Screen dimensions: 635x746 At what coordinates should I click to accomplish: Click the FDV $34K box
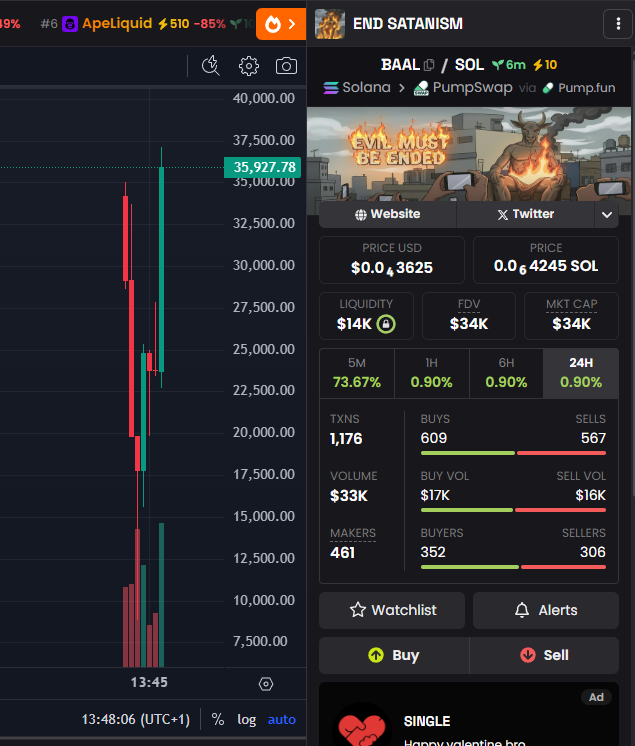tap(469, 316)
